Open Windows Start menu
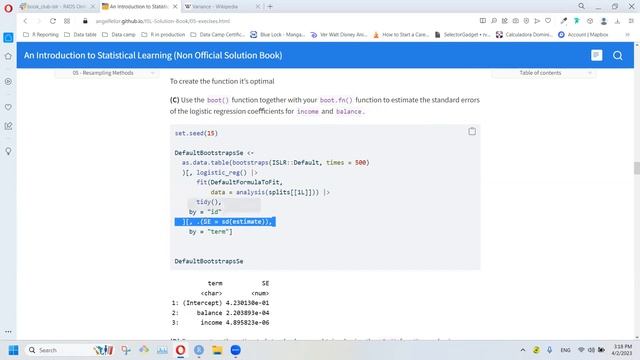 (13, 350)
